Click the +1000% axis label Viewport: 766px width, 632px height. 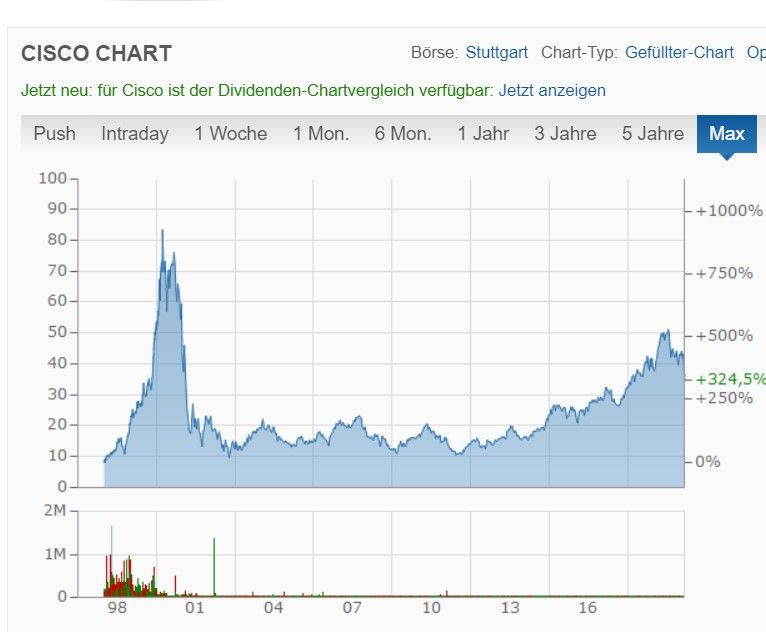729,211
